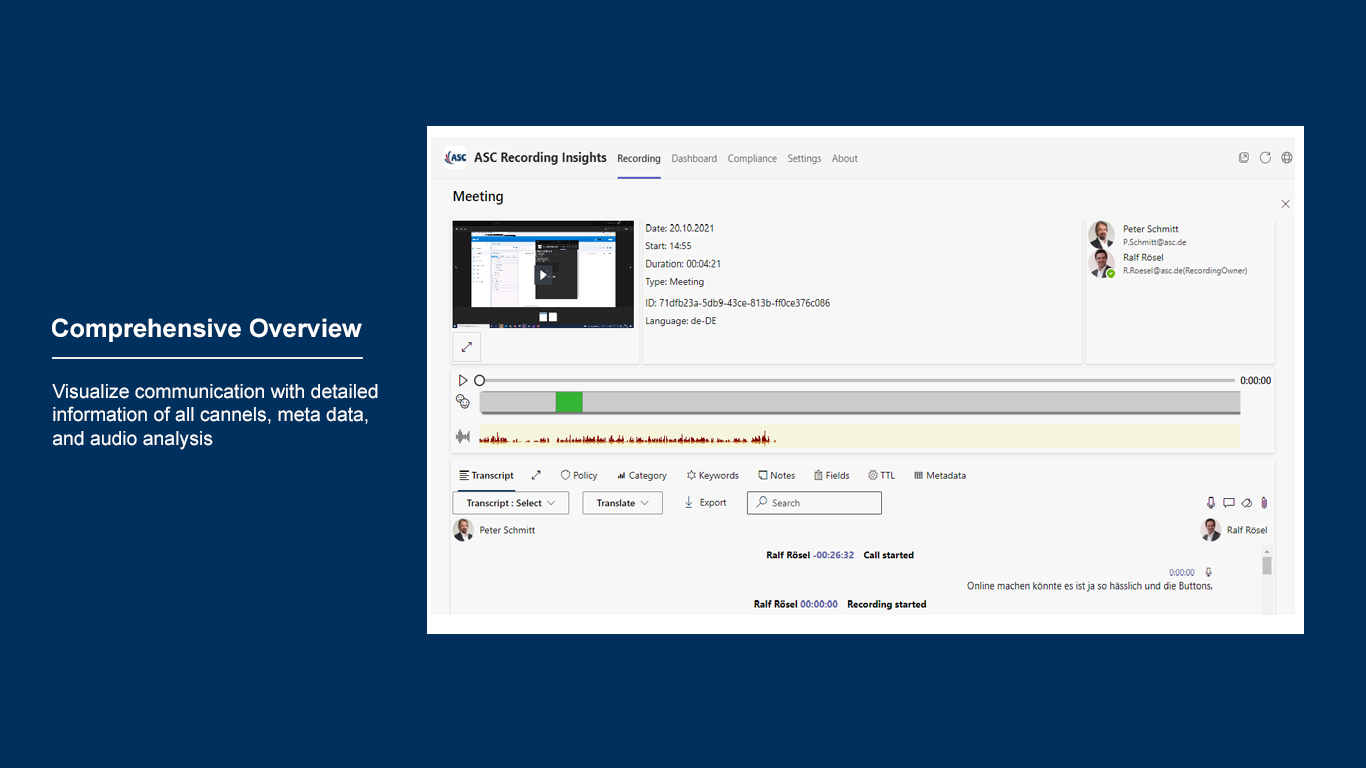Toggle the microphone filter icon
The height and width of the screenshot is (768, 1366).
(x=1211, y=503)
